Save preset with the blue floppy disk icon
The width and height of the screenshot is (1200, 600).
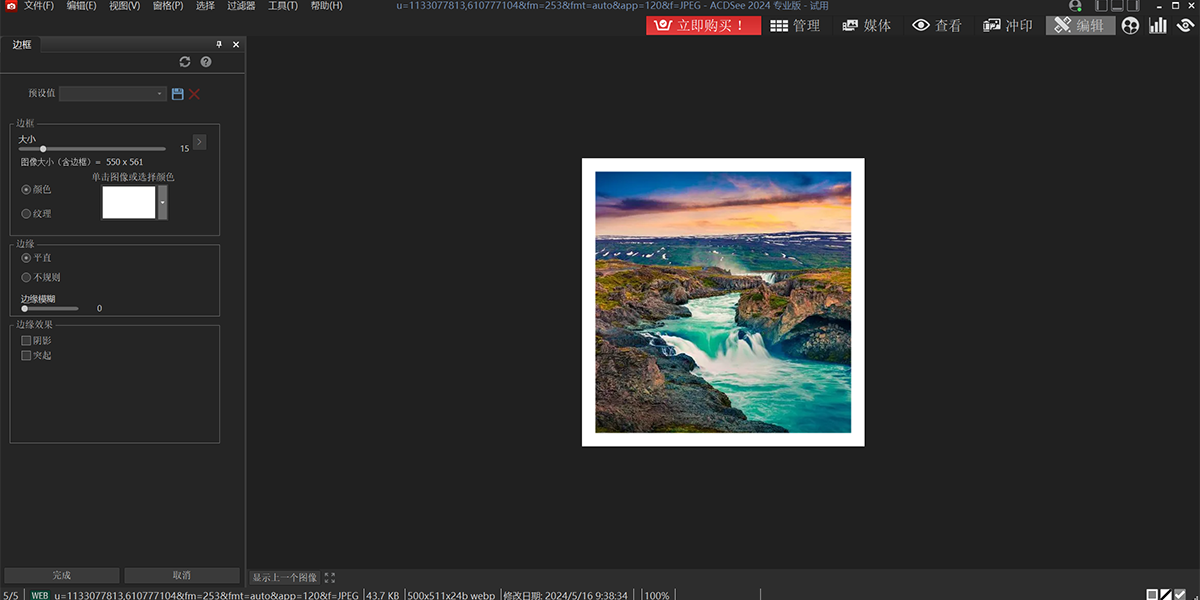(x=178, y=94)
